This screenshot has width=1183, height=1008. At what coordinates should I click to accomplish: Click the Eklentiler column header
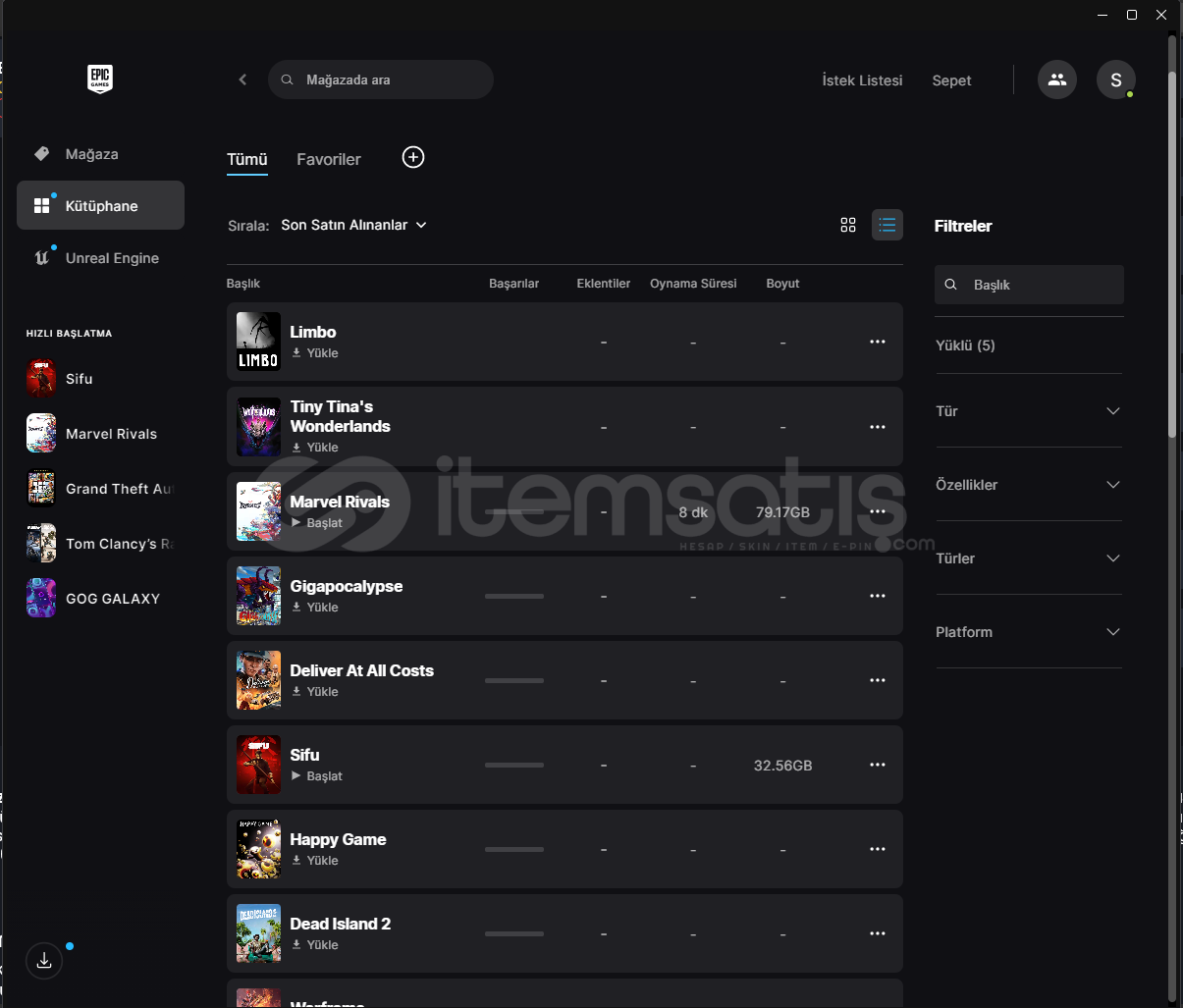(604, 284)
